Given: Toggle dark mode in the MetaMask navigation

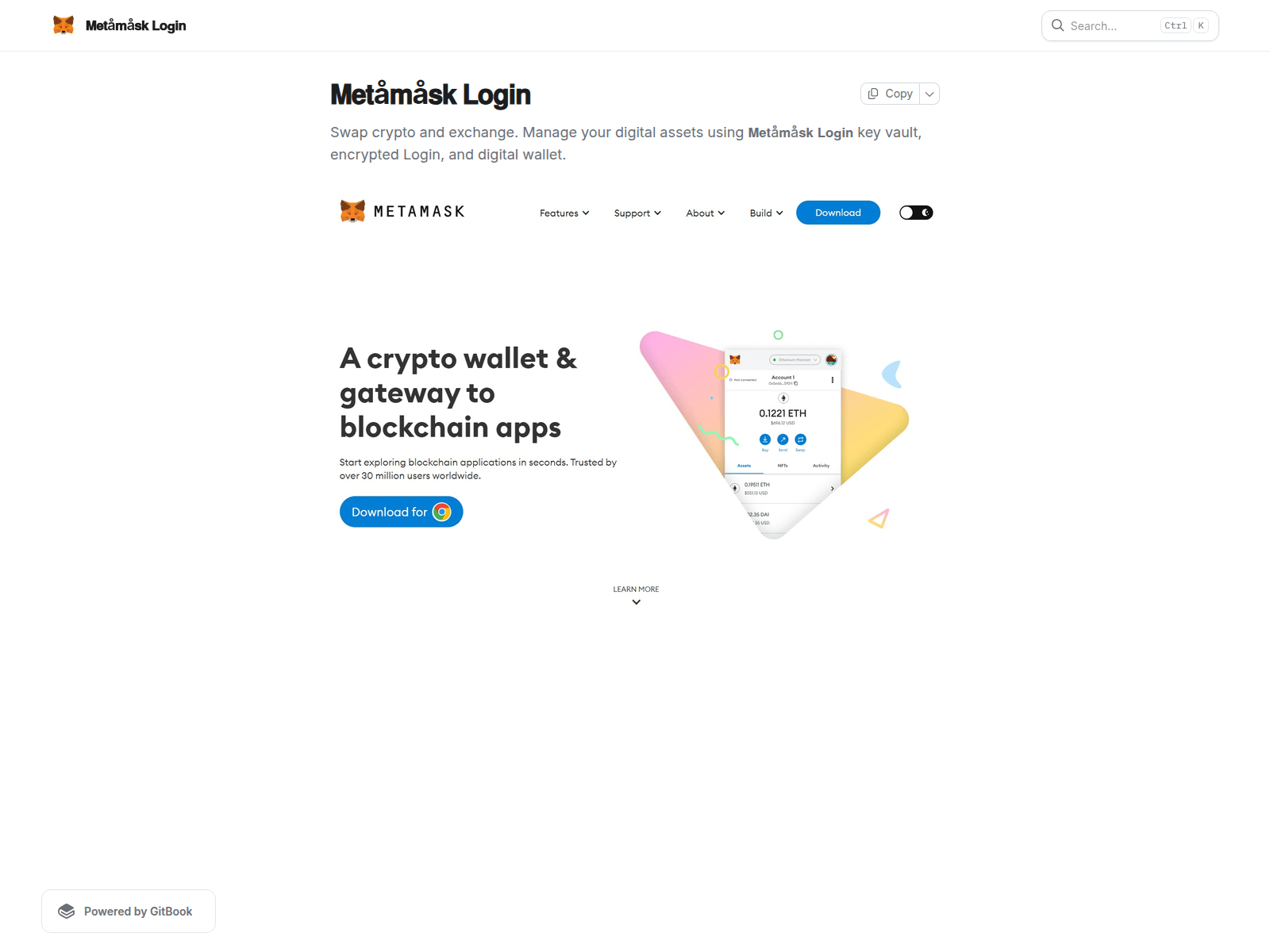Looking at the screenshot, I should click(915, 212).
